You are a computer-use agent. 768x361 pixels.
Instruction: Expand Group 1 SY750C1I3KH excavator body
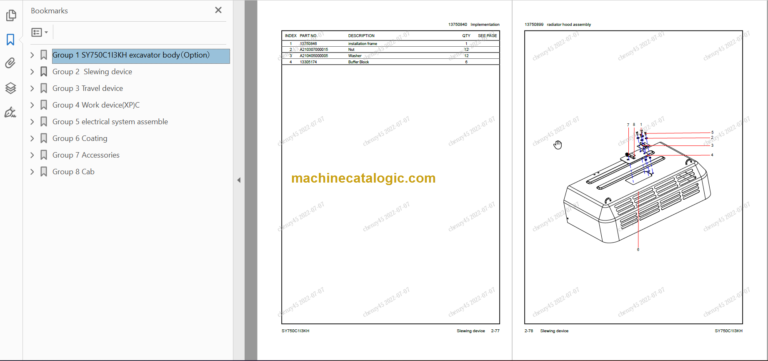[32, 55]
